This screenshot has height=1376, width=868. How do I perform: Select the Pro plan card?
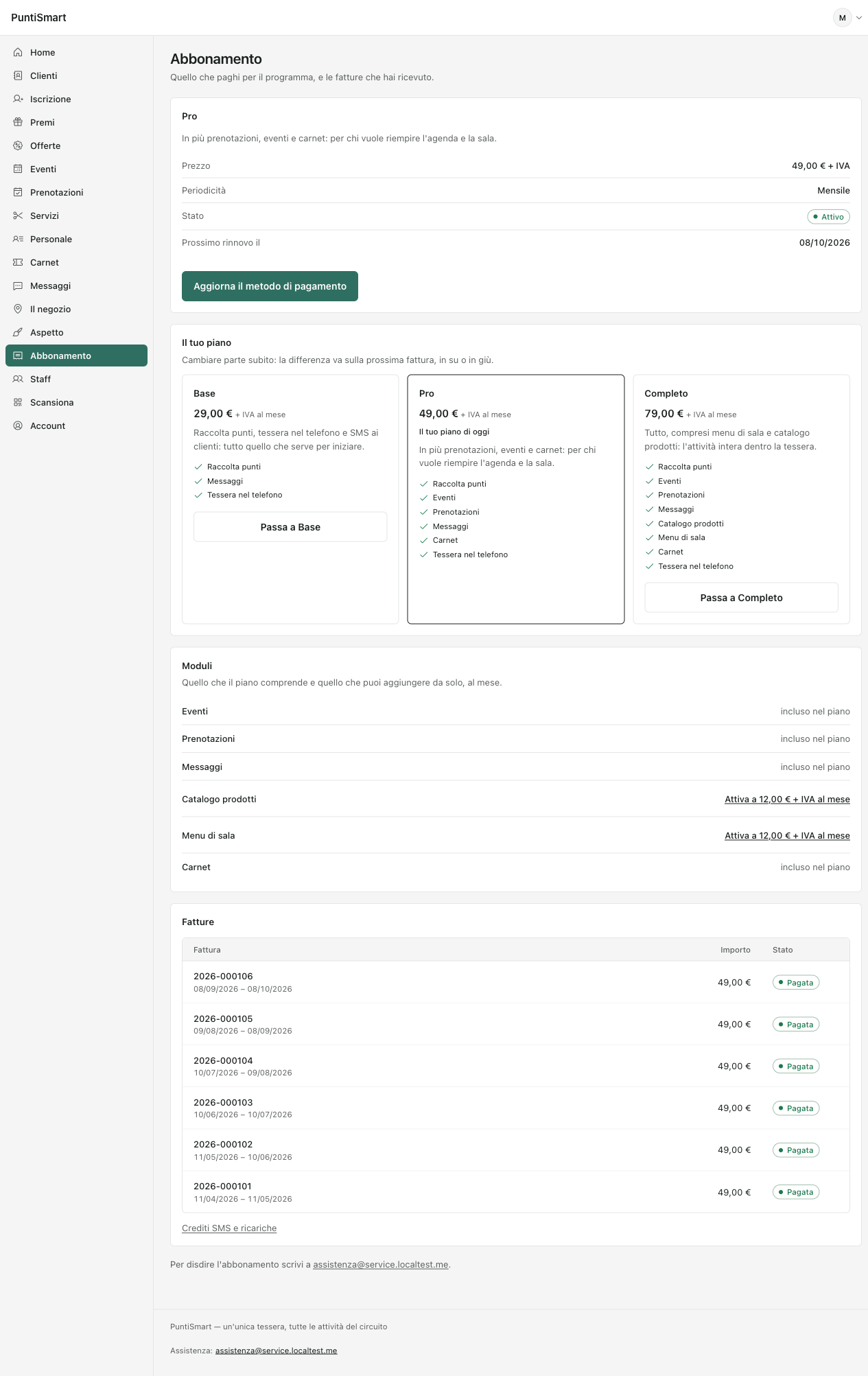pos(516,499)
